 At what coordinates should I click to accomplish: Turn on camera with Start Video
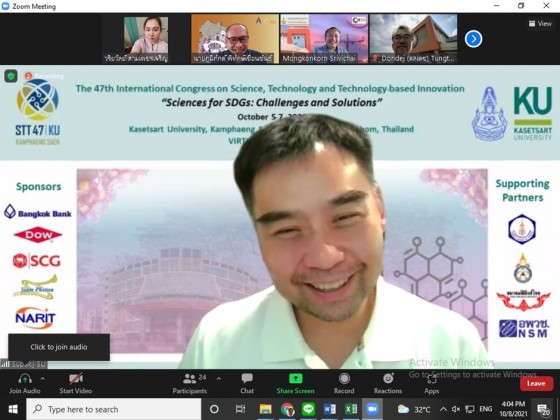76,384
